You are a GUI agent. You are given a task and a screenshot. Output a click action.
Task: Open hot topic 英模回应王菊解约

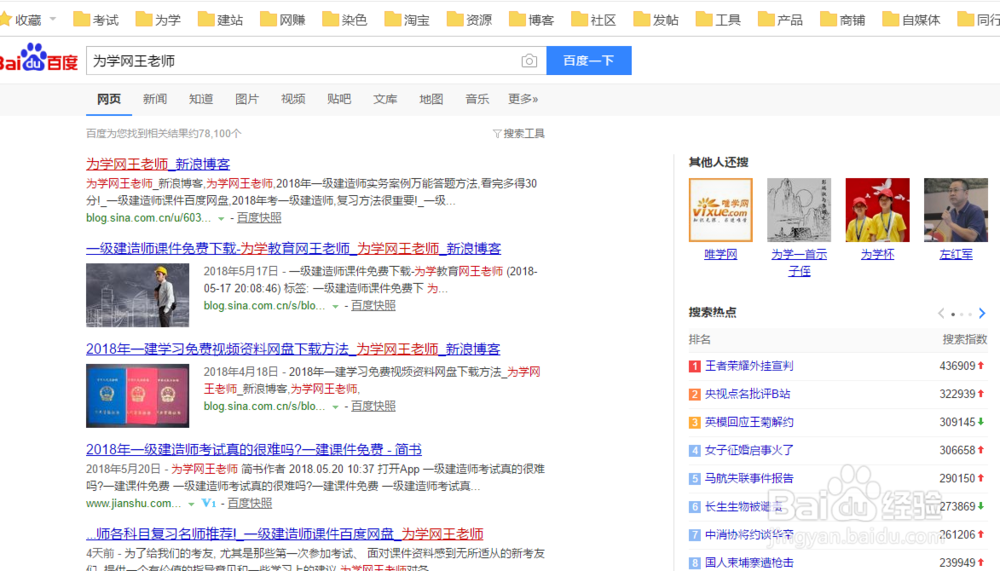click(x=749, y=422)
